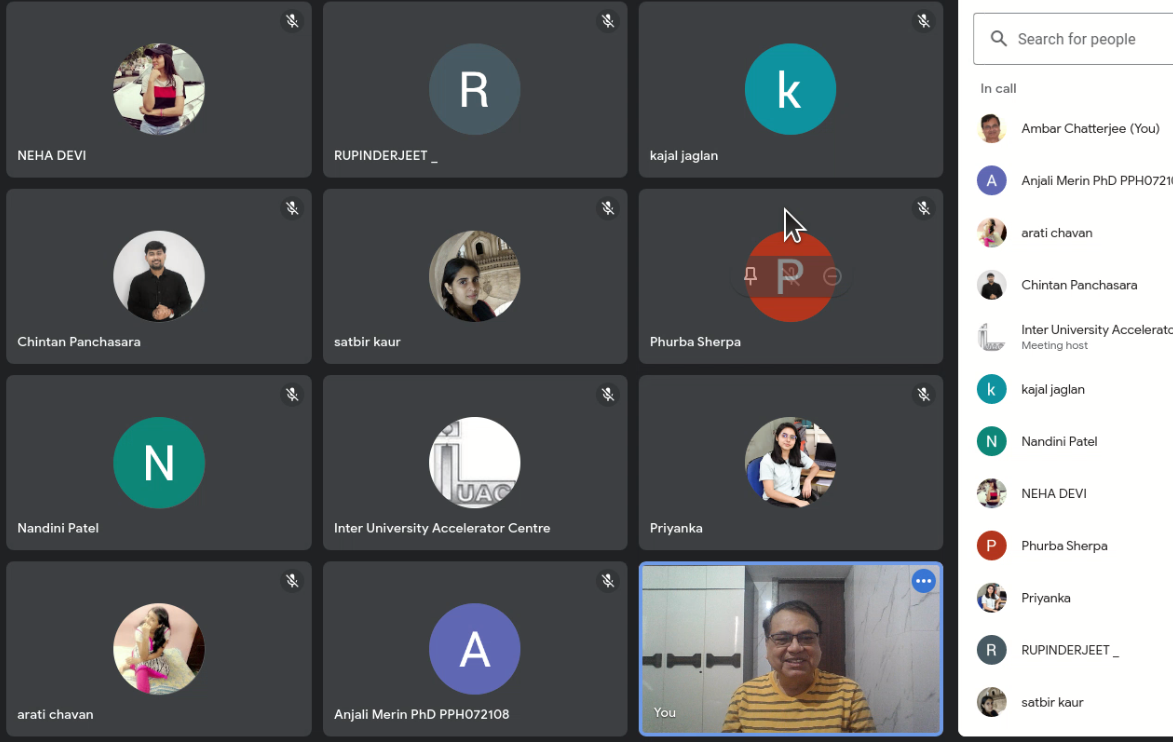Click the mute icon on Phurba Sherpa's overlay

click(x=791, y=276)
